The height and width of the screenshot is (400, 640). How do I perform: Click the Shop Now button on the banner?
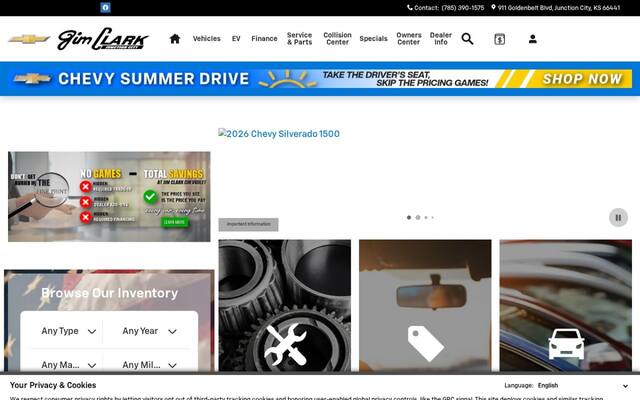(x=582, y=79)
